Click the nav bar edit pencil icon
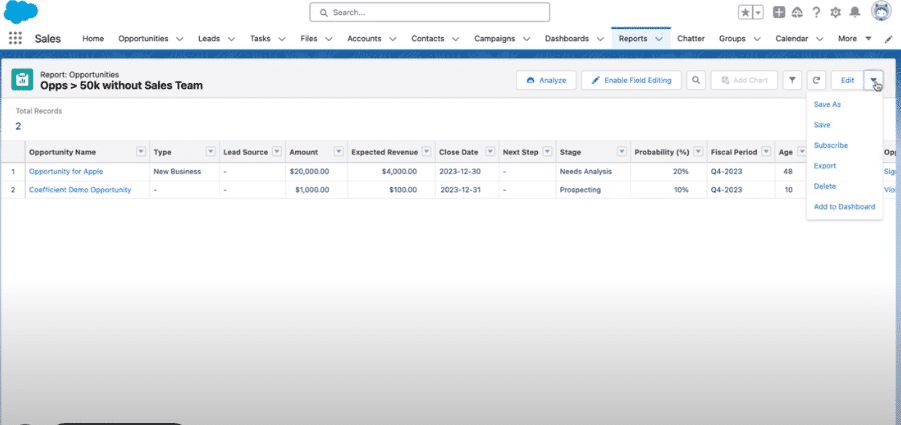901x425 pixels. pyautogui.click(x=890, y=39)
